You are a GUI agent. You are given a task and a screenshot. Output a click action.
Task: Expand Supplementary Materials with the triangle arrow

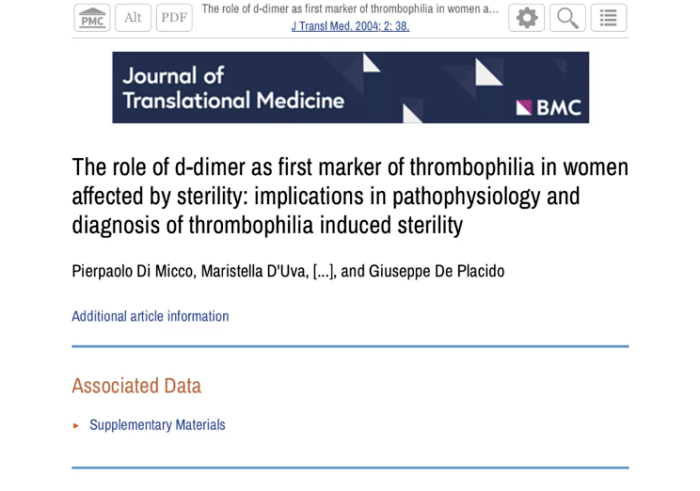(x=76, y=425)
